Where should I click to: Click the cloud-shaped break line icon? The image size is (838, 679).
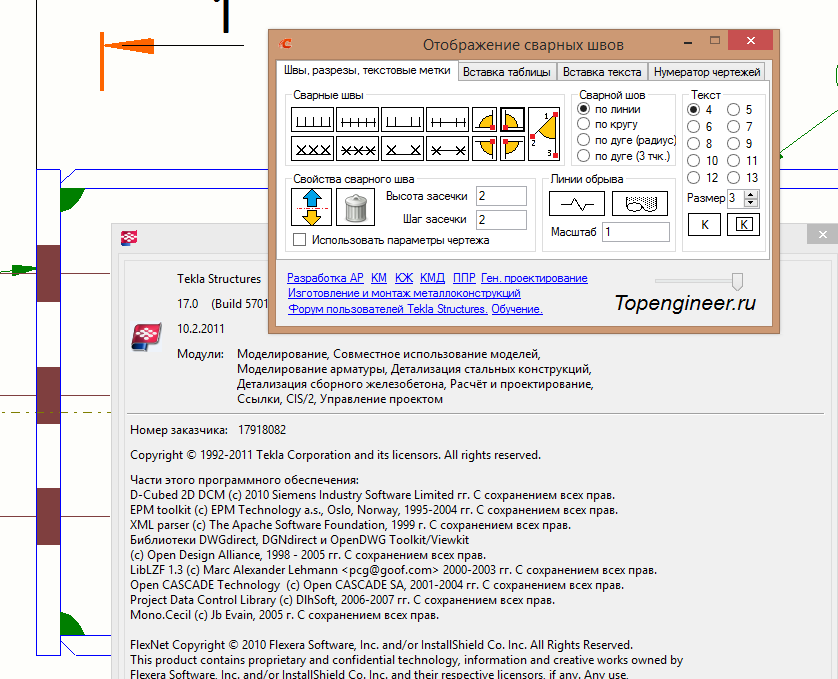point(640,204)
